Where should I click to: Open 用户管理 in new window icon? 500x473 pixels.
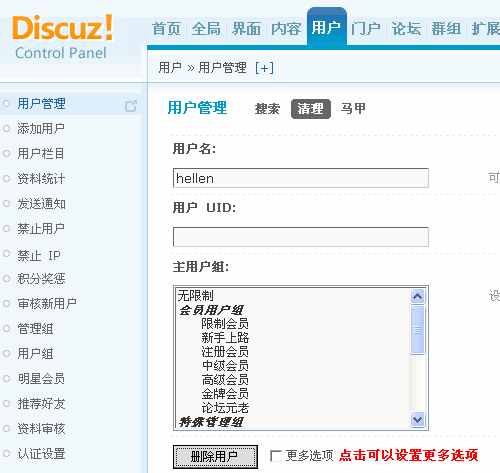[131, 106]
